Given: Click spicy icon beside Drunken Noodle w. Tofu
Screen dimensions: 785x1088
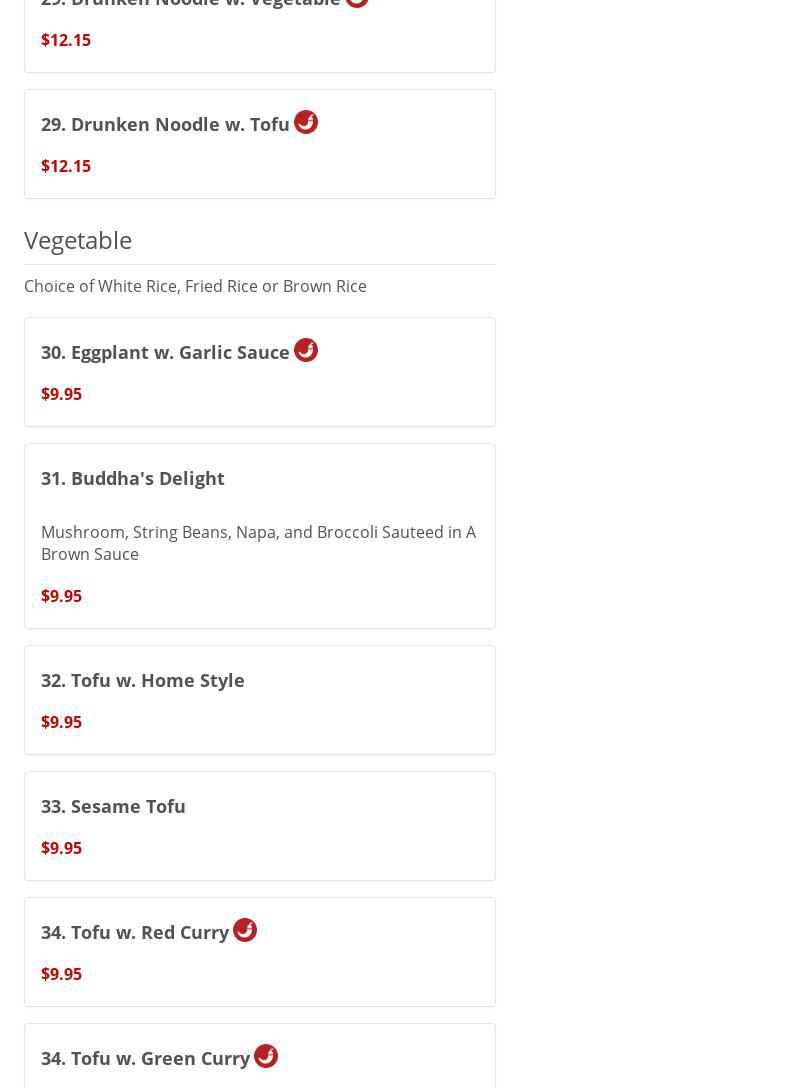Looking at the screenshot, I should [x=306, y=122].
